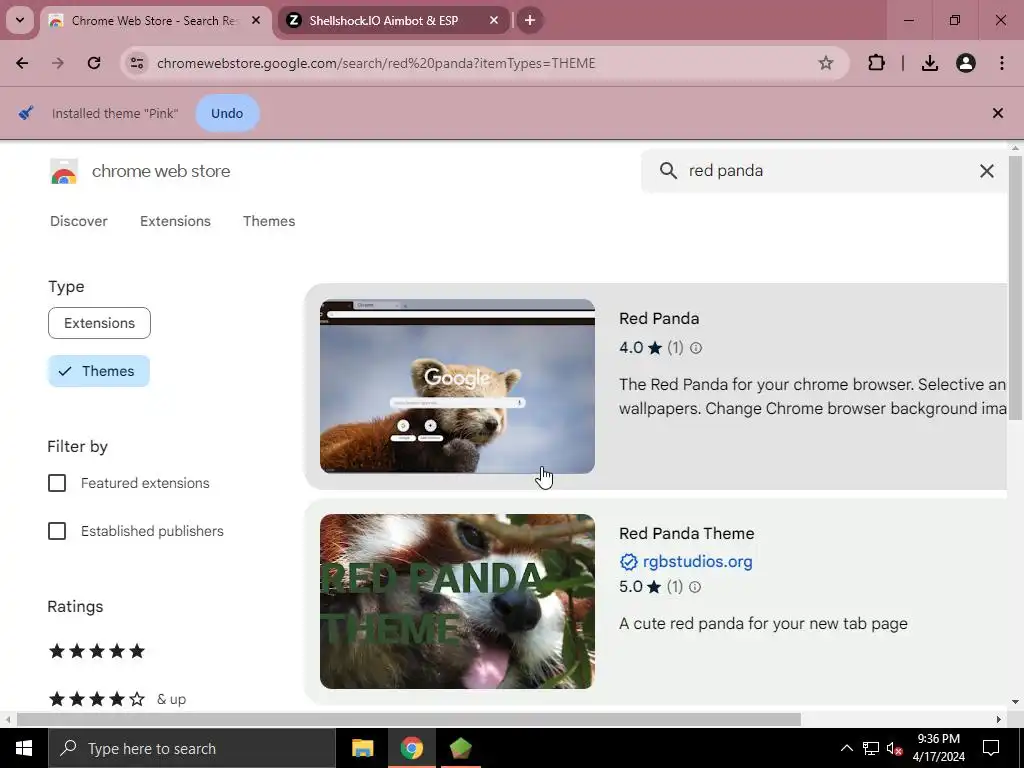Focus the address bar URL

pyautogui.click(x=376, y=63)
